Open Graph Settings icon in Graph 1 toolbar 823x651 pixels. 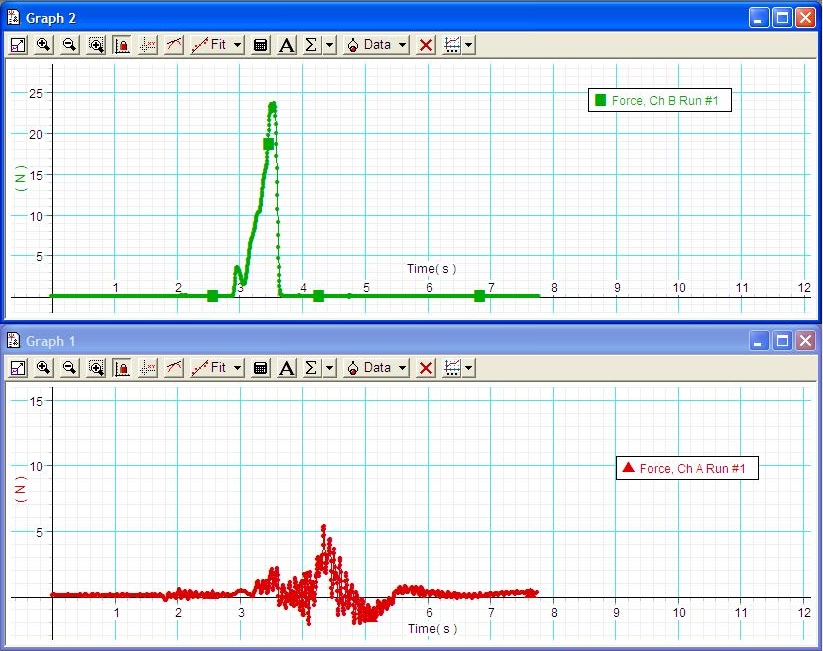point(452,368)
